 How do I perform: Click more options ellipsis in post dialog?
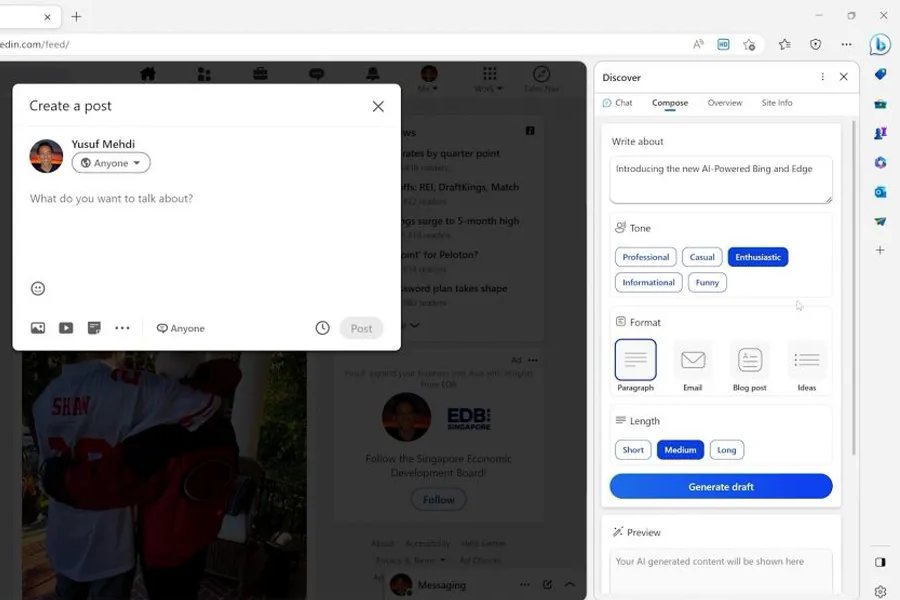tap(122, 328)
